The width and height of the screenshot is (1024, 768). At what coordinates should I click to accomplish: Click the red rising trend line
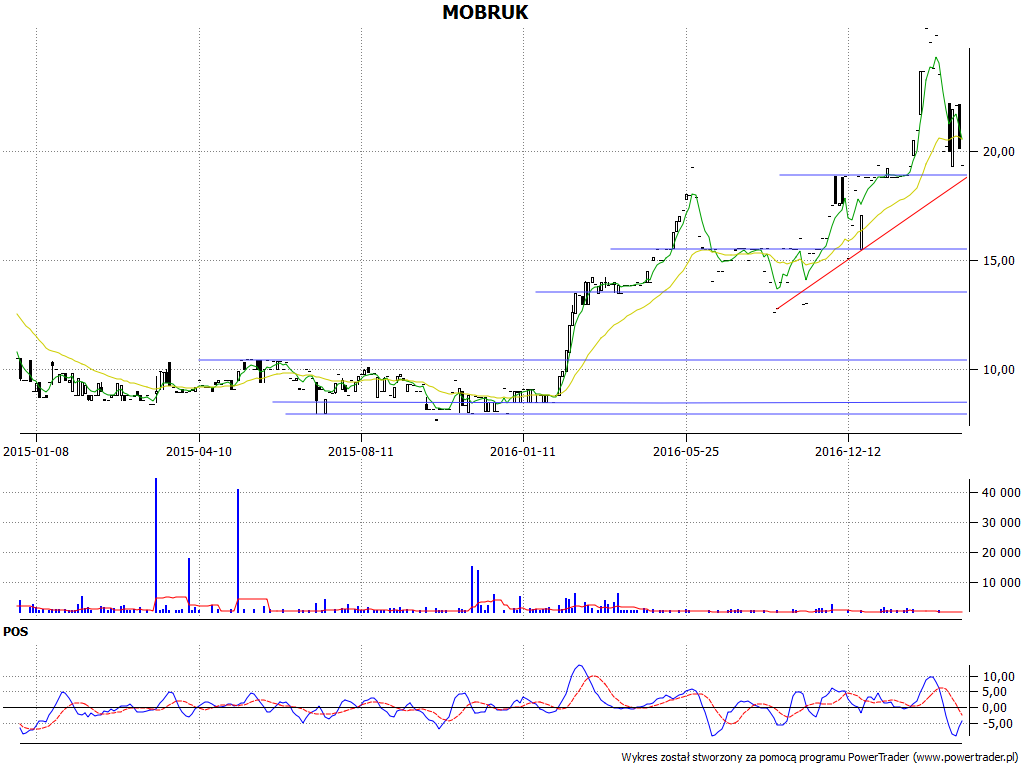click(x=872, y=243)
